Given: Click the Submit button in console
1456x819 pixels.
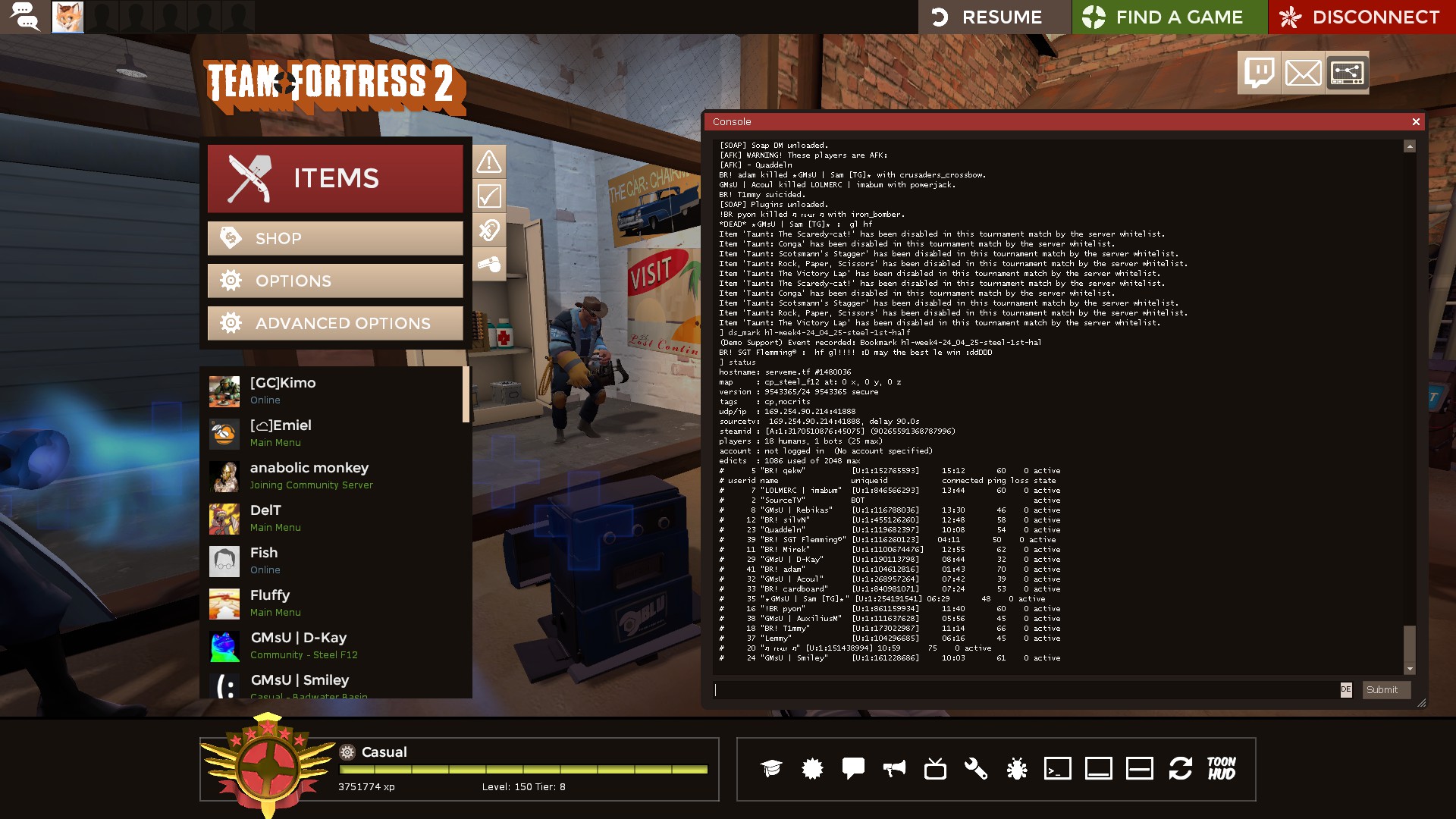Looking at the screenshot, I should click(x=1385, y=690).
